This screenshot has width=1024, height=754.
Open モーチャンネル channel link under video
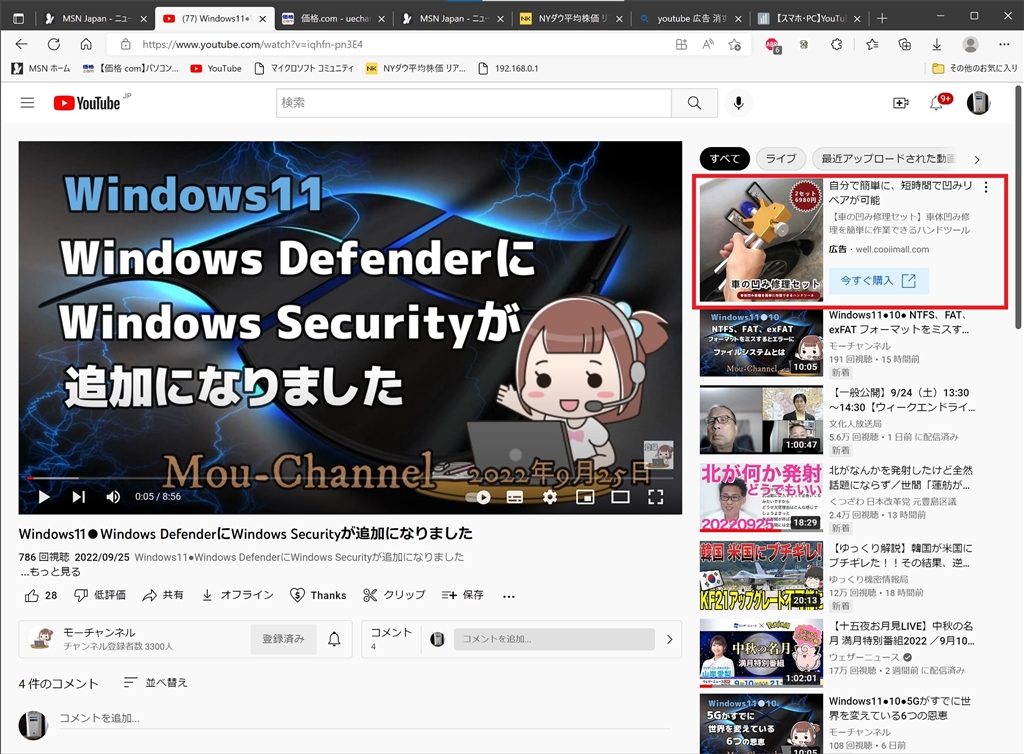[99, 633]
